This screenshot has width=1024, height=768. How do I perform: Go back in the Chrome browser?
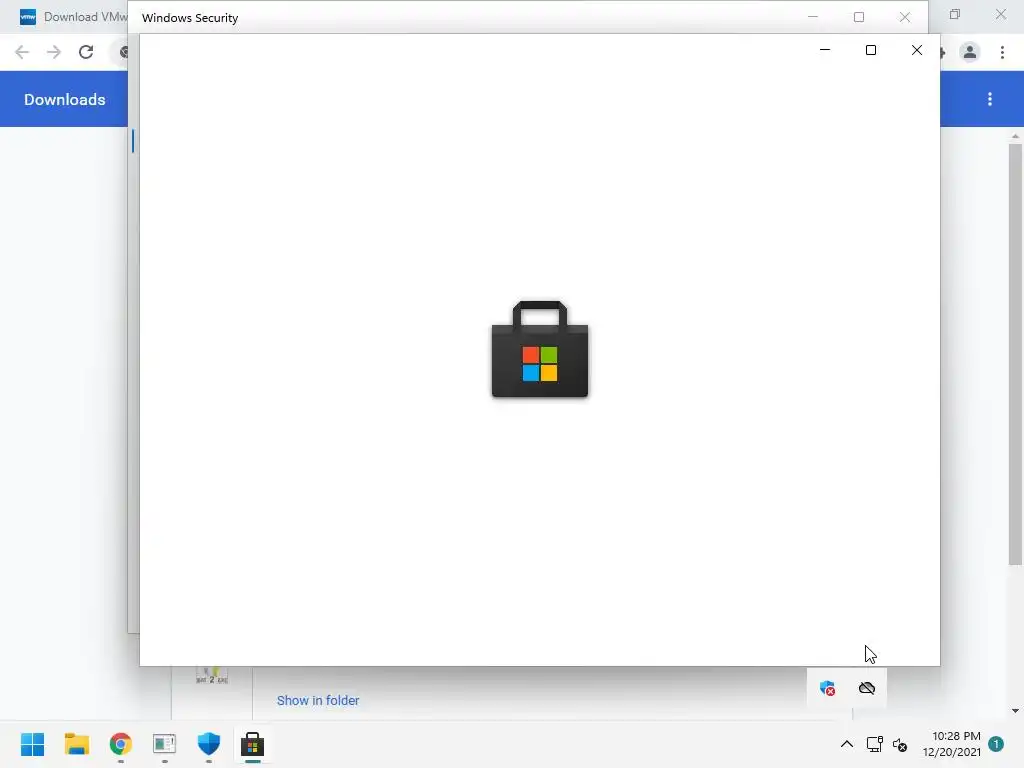22,52
